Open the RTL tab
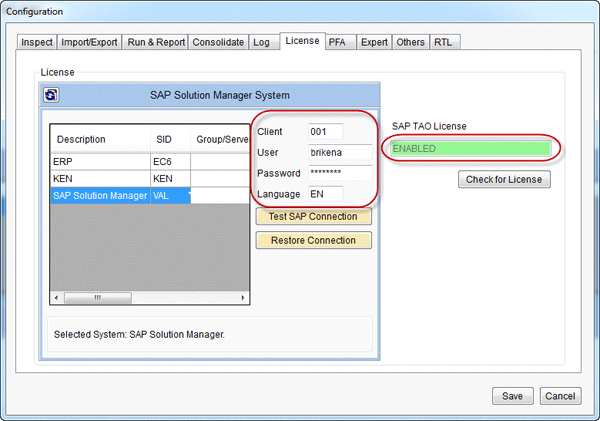This screenshot has height=421, width=600. 443,43
